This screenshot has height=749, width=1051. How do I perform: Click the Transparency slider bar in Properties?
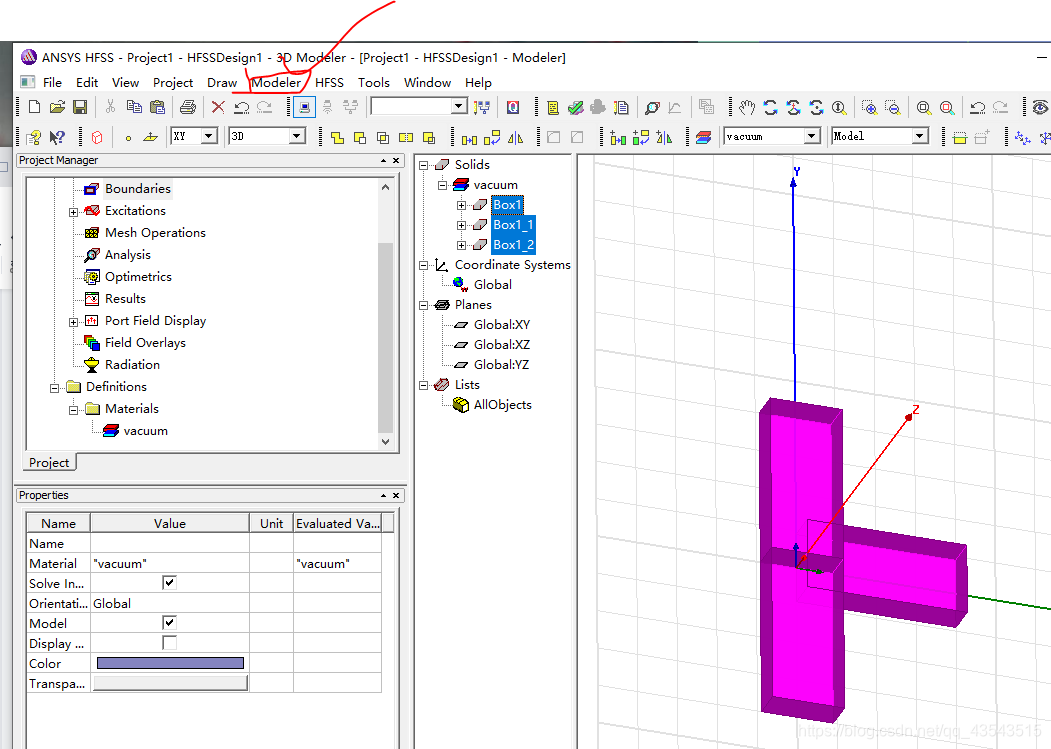click(170, 683)
